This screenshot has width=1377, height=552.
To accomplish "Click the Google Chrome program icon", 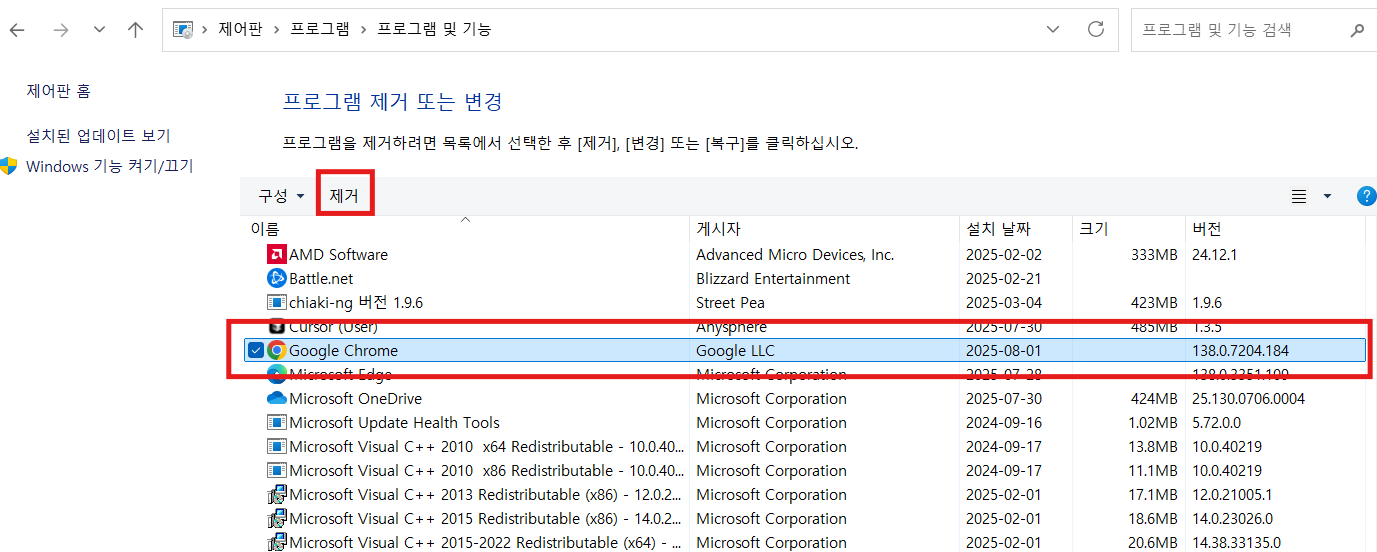I will 277,351.
